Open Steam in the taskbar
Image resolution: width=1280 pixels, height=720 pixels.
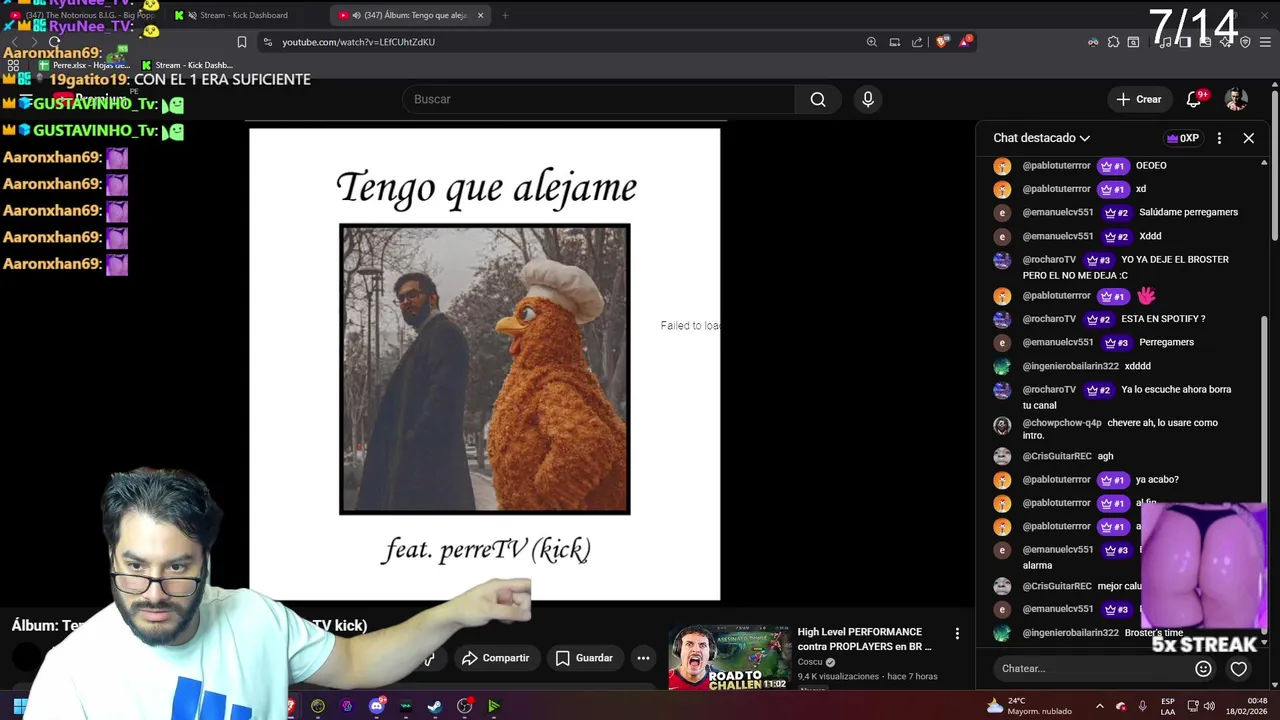point(435,706)
